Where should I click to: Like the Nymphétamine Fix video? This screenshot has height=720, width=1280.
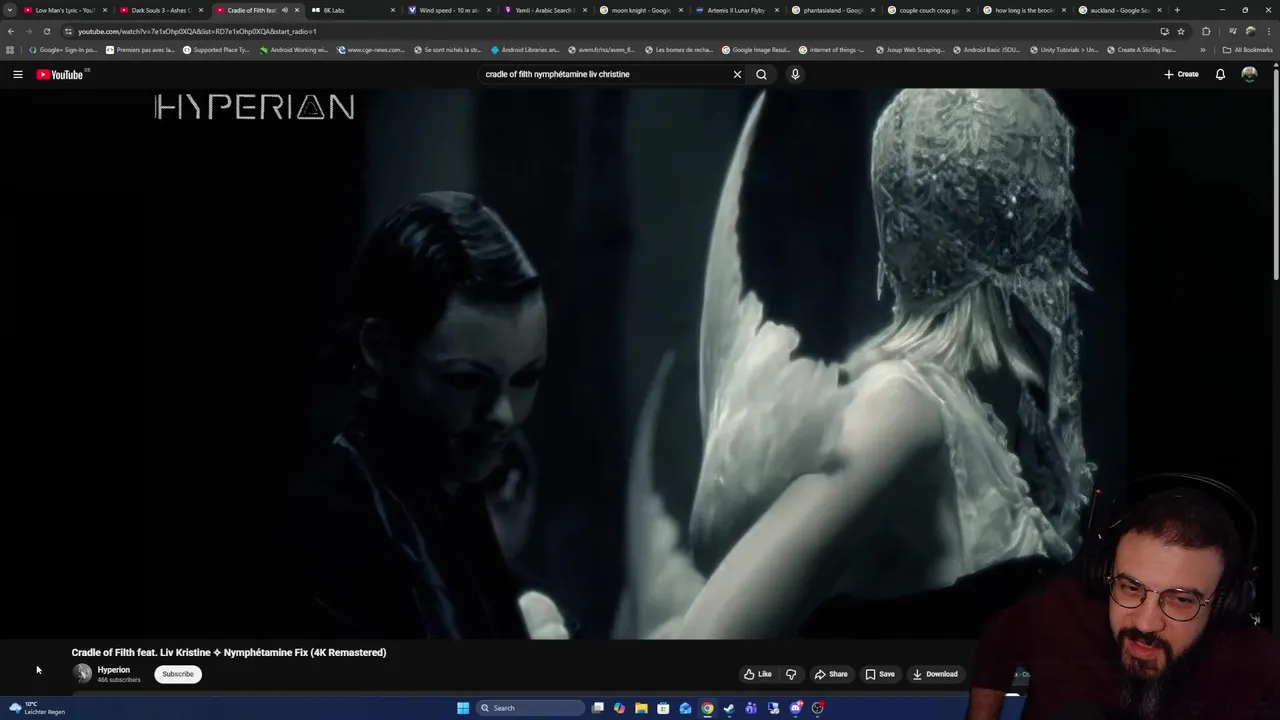coord(758,674)
